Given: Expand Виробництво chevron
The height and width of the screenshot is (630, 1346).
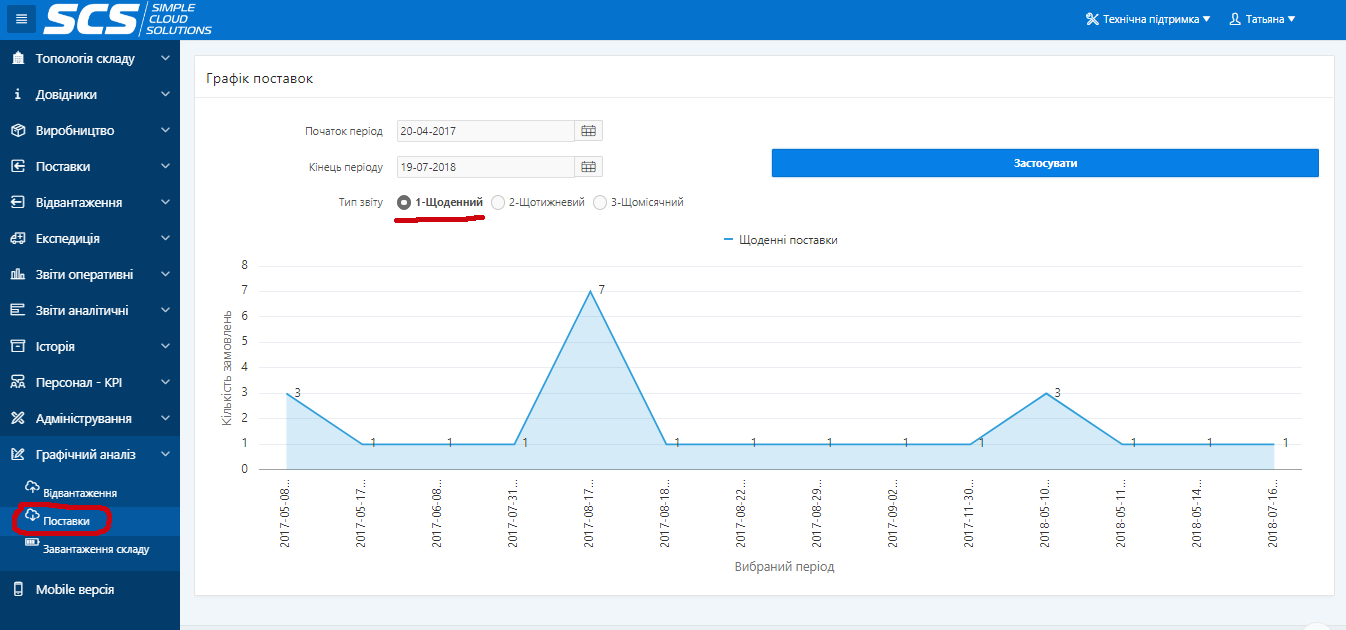Looking at the screenshot, I should click(165, 131).
